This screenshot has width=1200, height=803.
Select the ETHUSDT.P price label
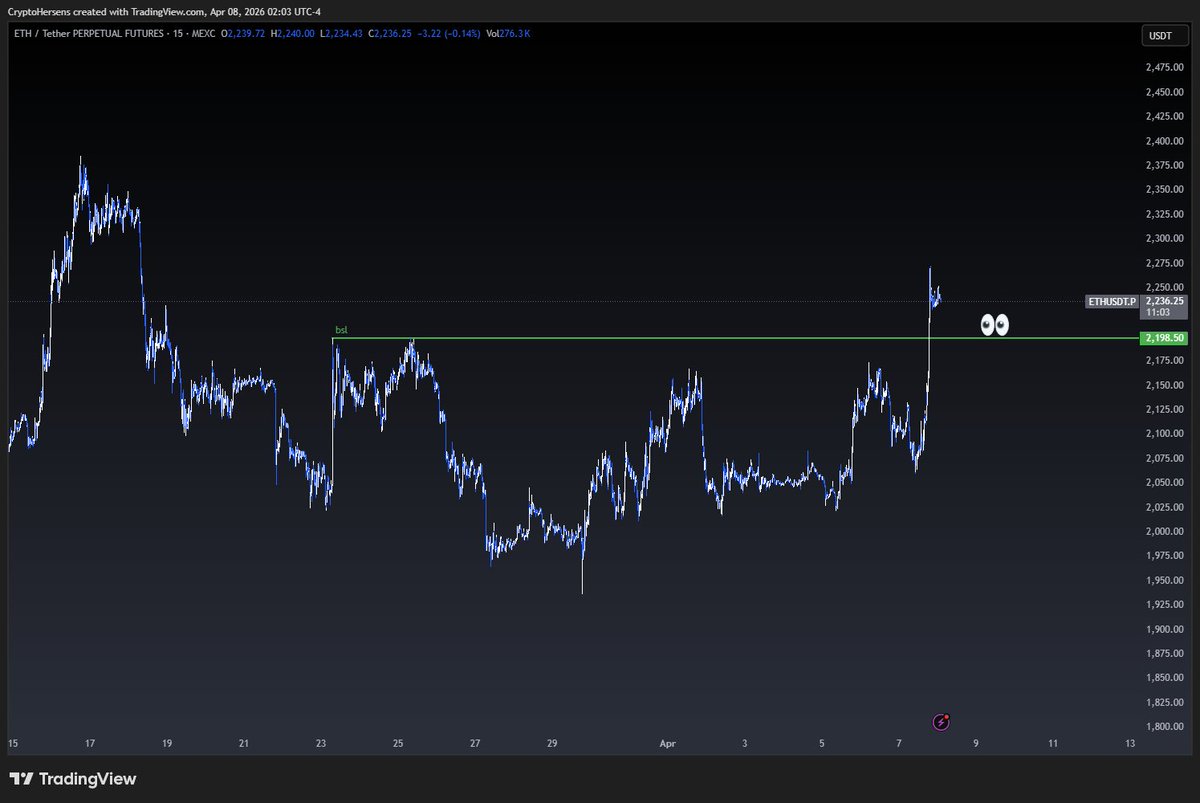(1111, 301)
